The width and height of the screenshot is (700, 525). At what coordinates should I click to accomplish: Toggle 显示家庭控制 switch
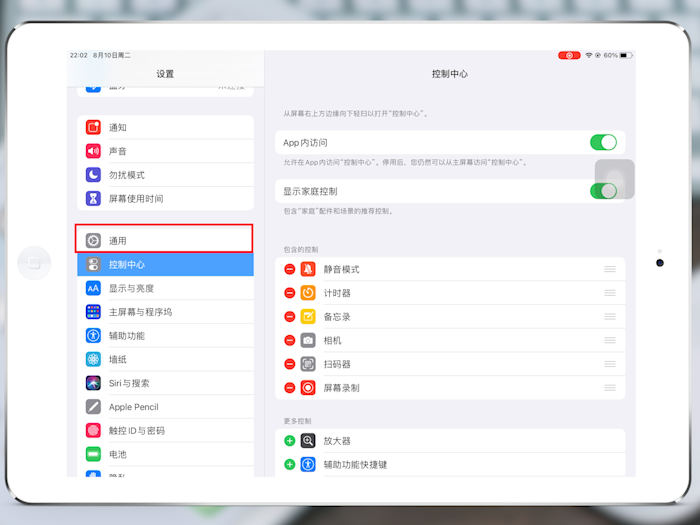click(604, 191)
